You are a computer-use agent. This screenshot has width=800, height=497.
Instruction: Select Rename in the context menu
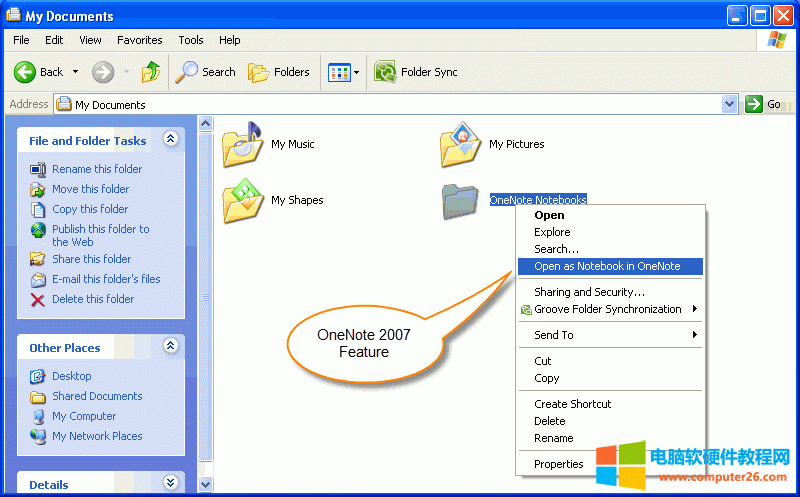(610, 438)
